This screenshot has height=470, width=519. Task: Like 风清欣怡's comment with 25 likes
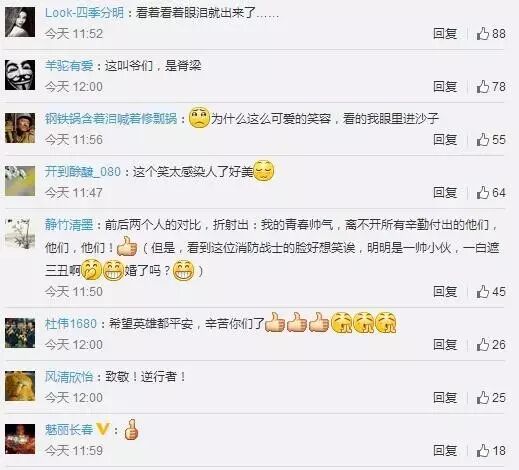pyautogui.click(x=482, y=397)
